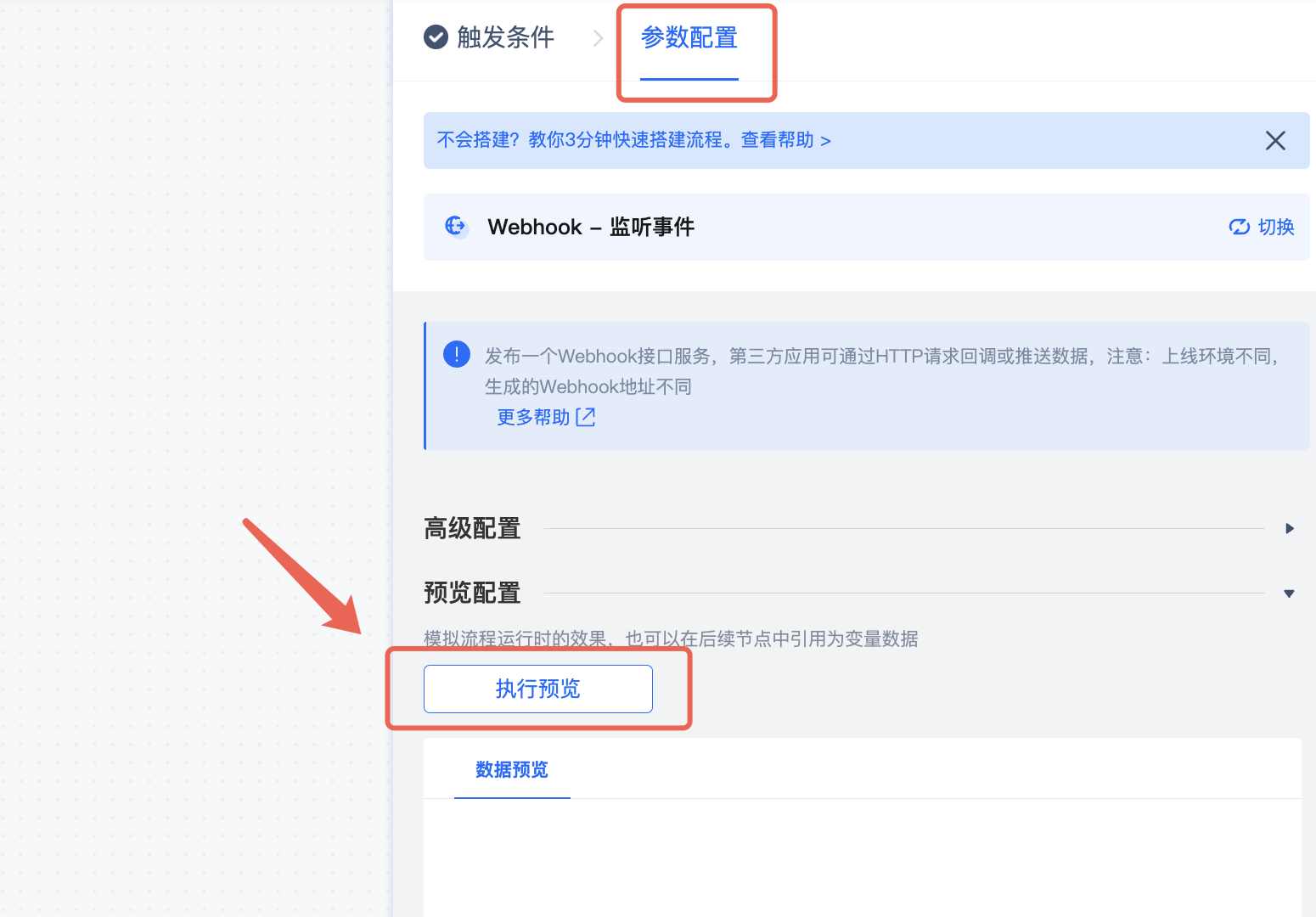Select the 参数配置 tab
This screenshot has height=917, width=1316.
point(689,37)
